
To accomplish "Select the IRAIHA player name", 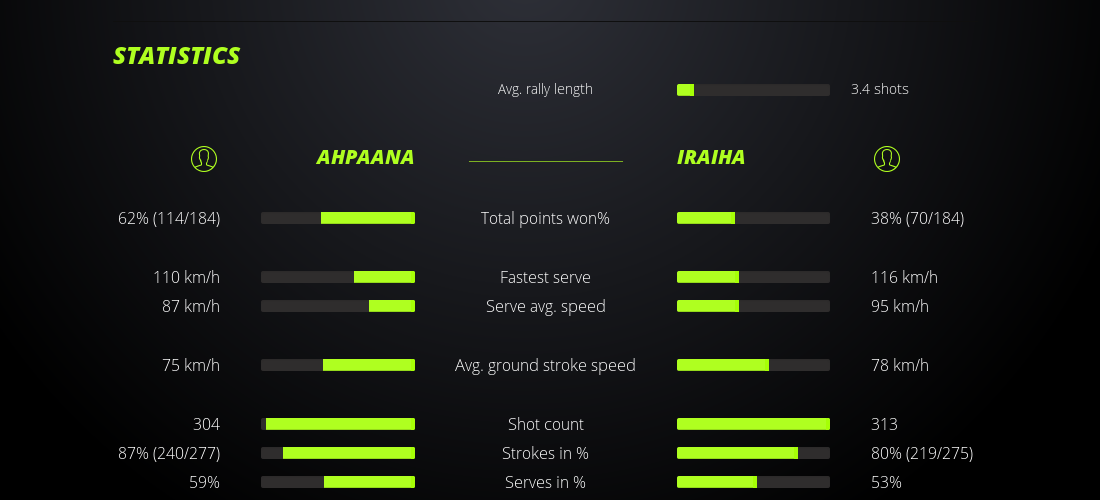I will [x=711, y=158].
